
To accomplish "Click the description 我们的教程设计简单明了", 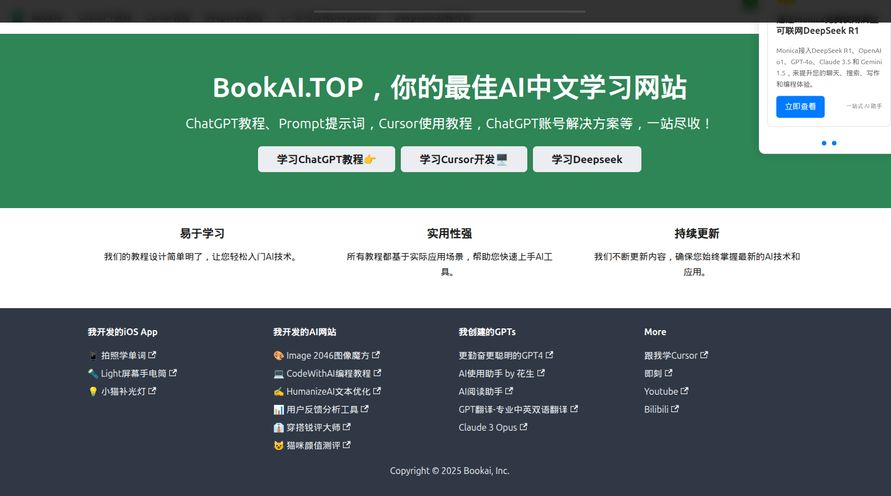I will pos(201,257).
